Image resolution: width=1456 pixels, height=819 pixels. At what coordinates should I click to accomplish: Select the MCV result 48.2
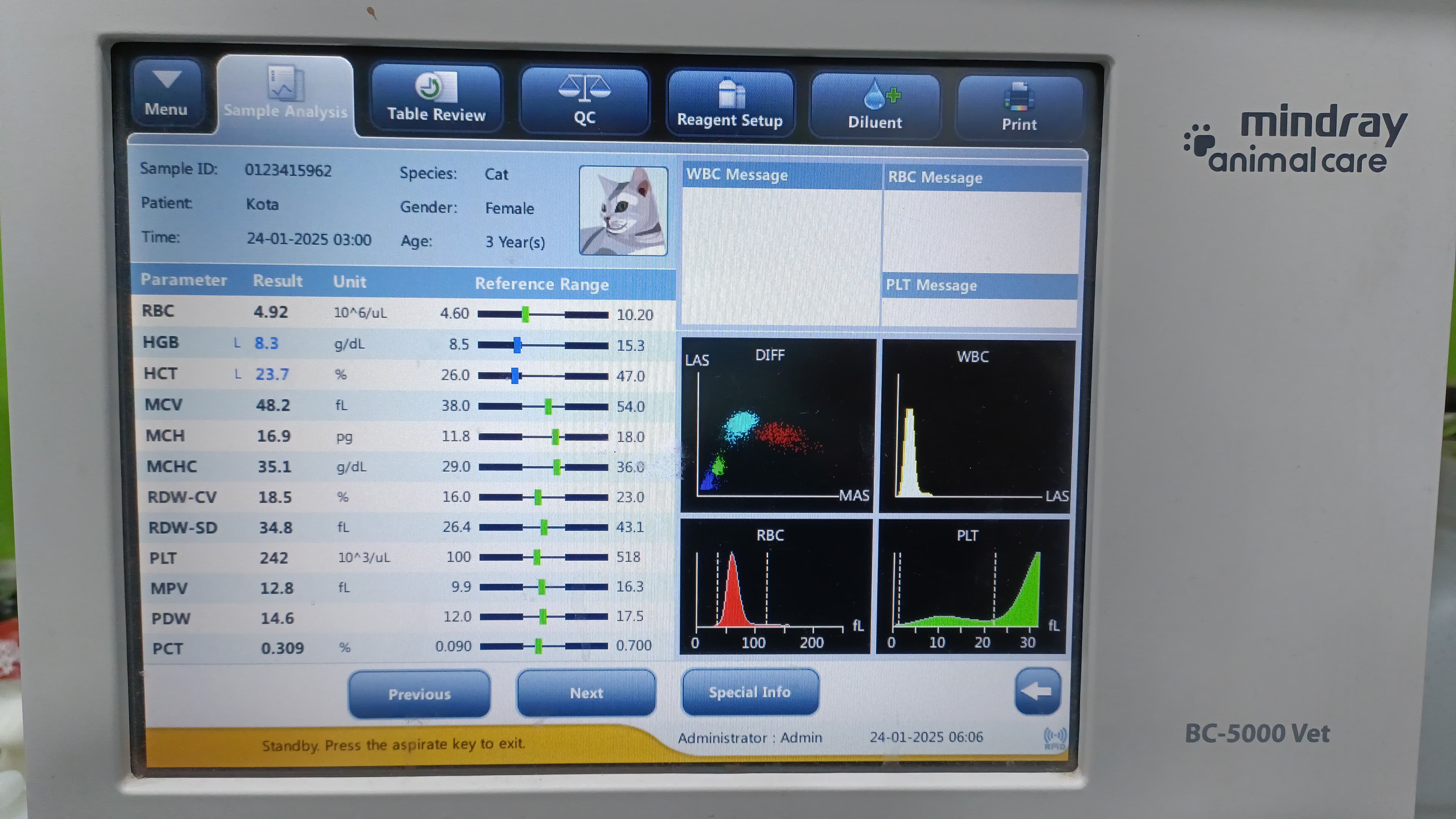click(273, 405)
